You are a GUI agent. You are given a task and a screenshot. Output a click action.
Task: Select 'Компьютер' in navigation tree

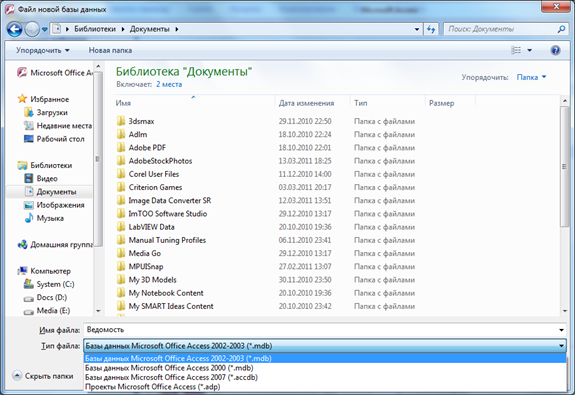click(x=44, y=271)
